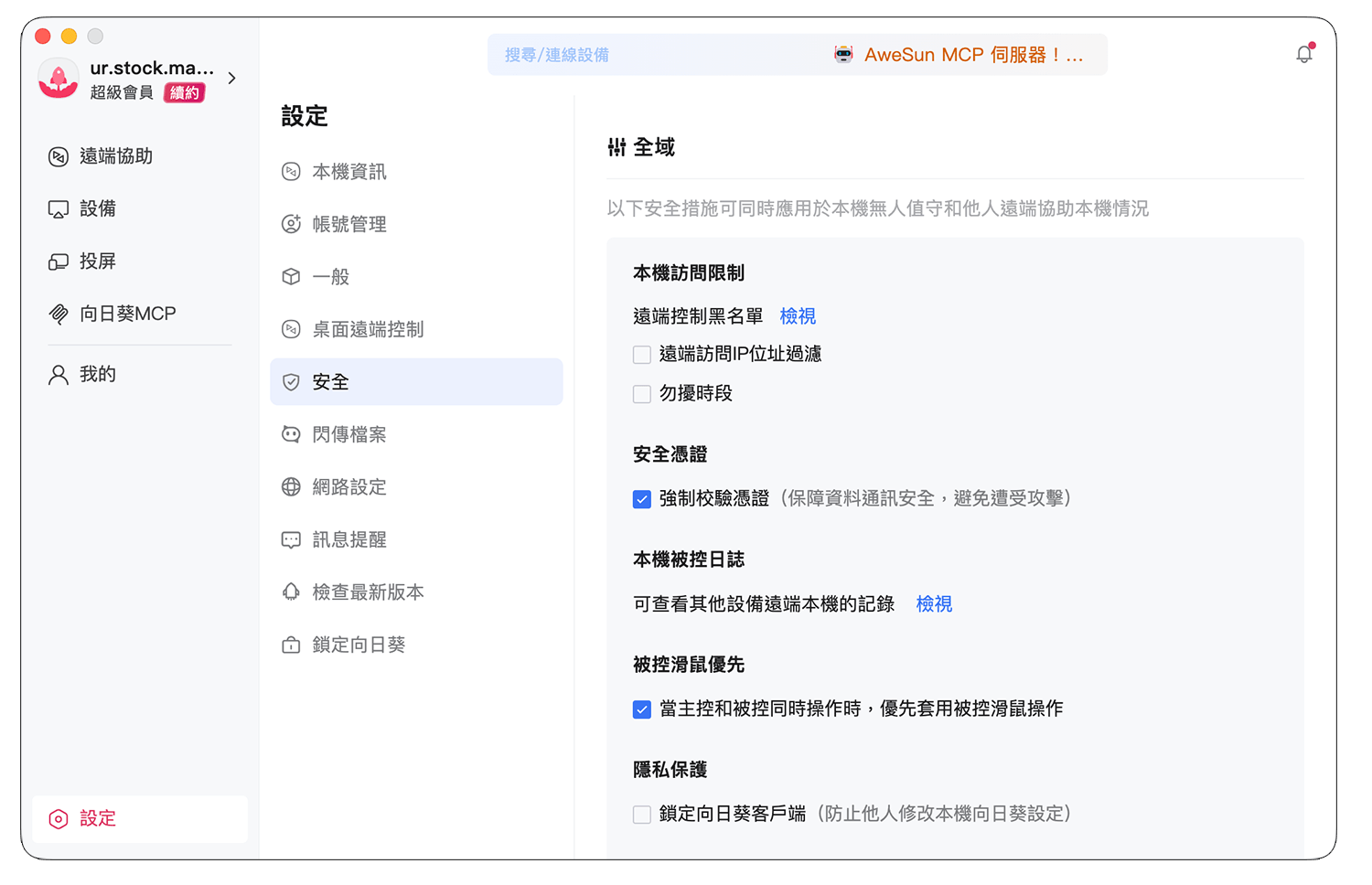Click the 本機資訊 icon
The width and height of the screenshot is (1372, 885).
(x=291, y=172)
